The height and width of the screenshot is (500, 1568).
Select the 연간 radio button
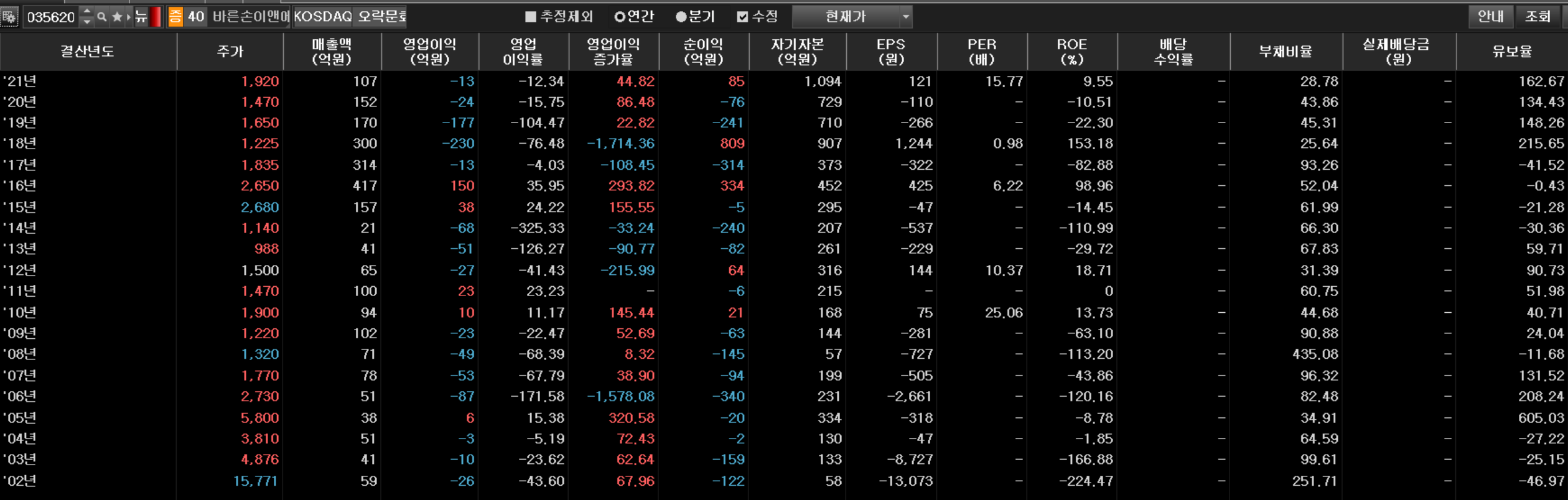[620, 17]
